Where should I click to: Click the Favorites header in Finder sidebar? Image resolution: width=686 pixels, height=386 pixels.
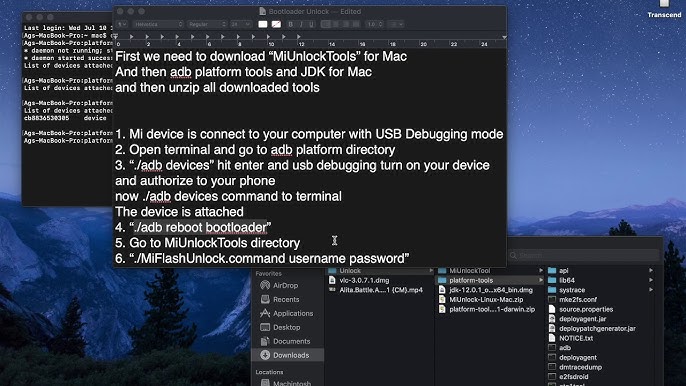click(x=269, y=274)
